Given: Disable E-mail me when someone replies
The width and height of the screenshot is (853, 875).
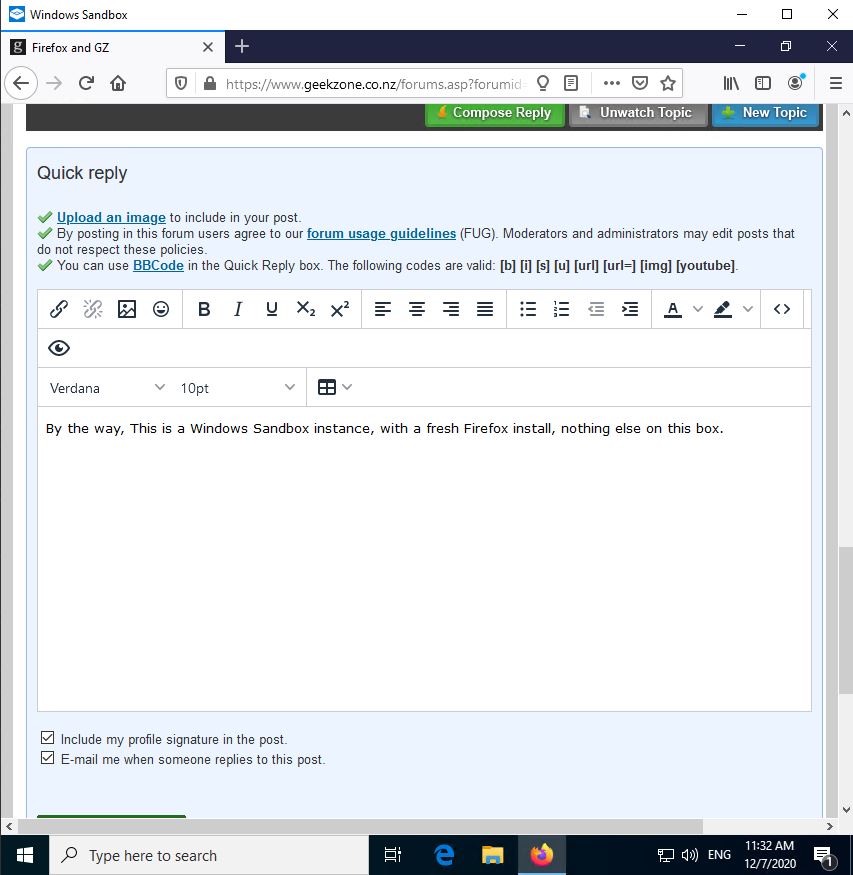Looking at the screenshot, I should (48, 759).
